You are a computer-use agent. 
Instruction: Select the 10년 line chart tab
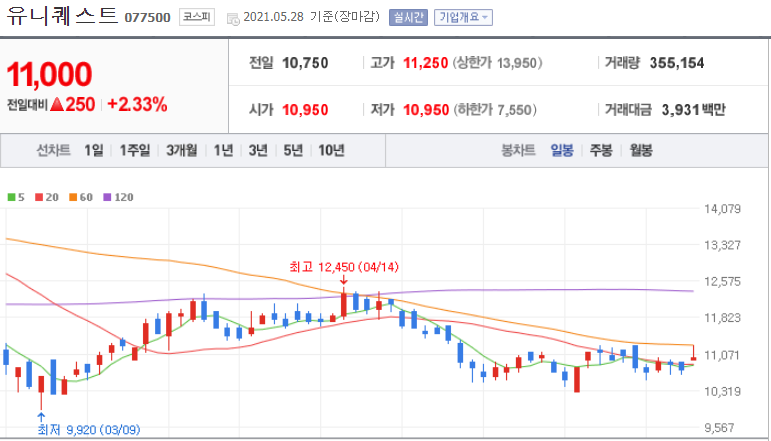tap(331, 150)
